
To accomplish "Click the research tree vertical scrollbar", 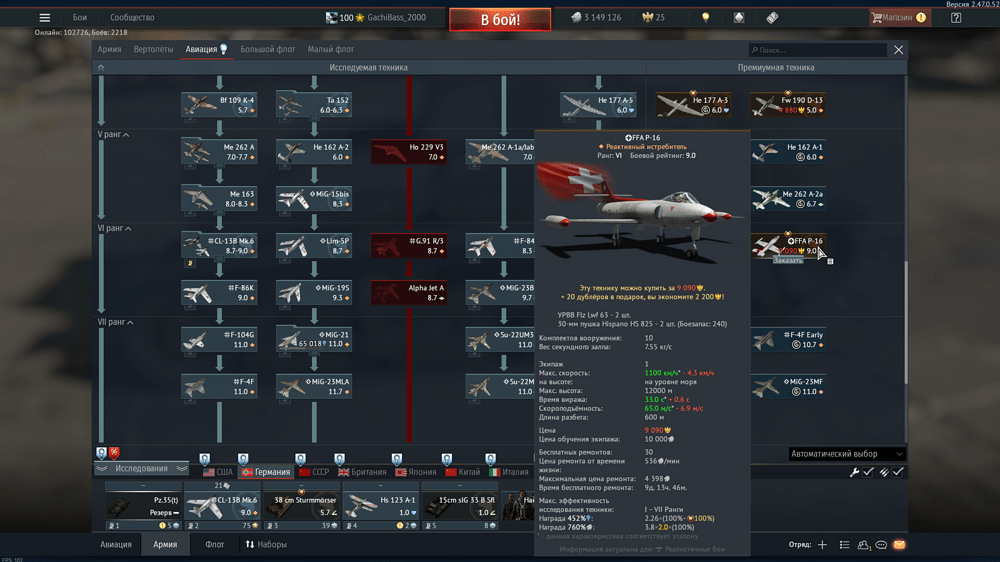I will (x=905, y=323).
